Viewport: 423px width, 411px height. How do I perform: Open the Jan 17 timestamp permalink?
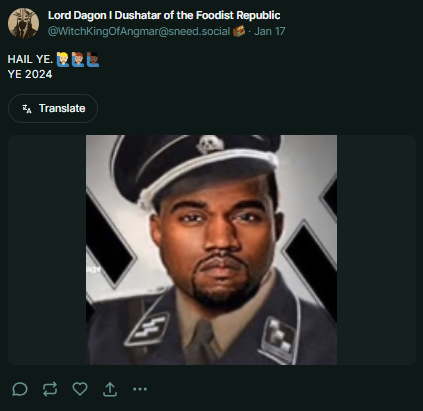[270, 31]
